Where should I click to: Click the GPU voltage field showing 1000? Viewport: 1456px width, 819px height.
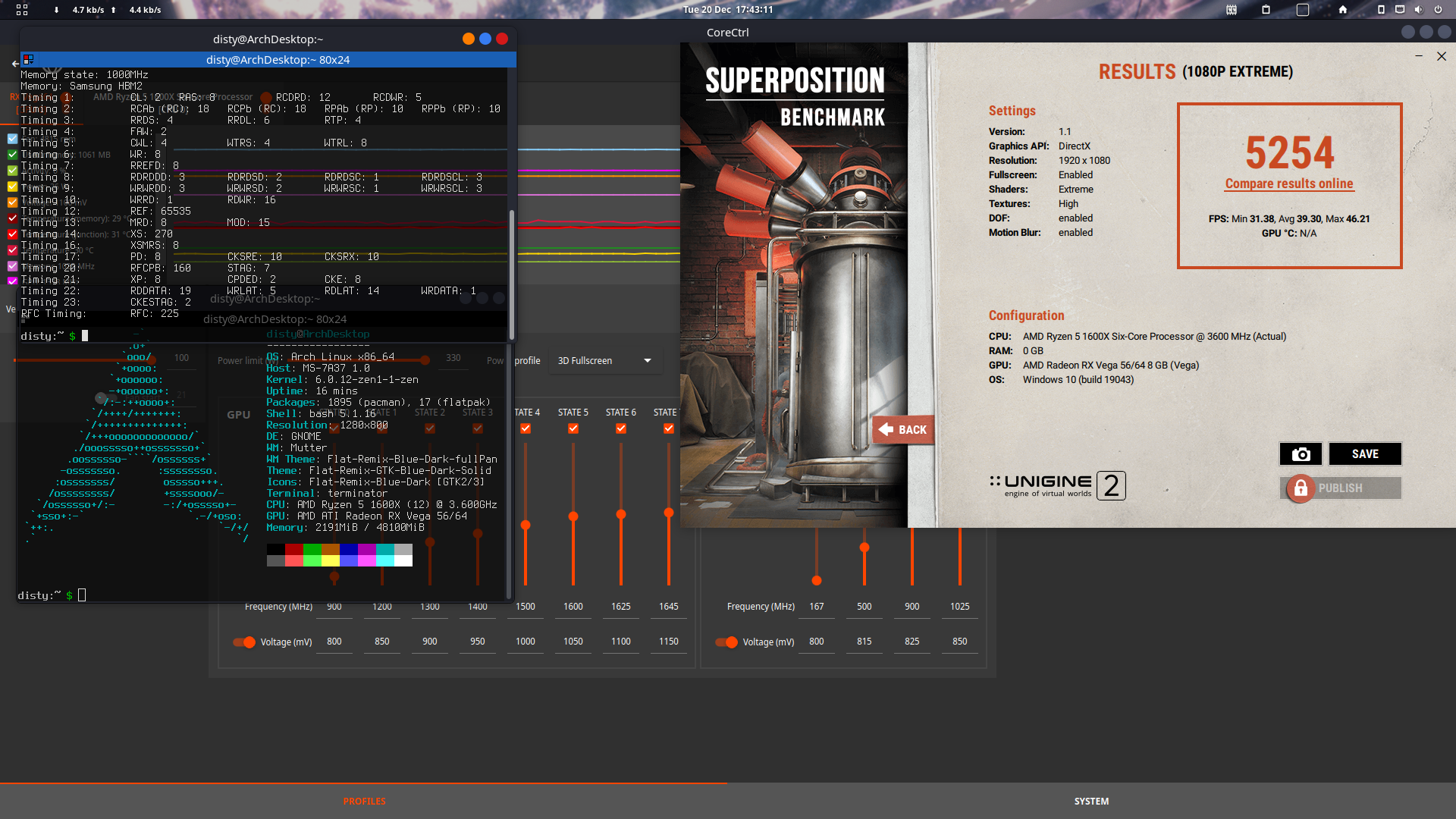526,642
